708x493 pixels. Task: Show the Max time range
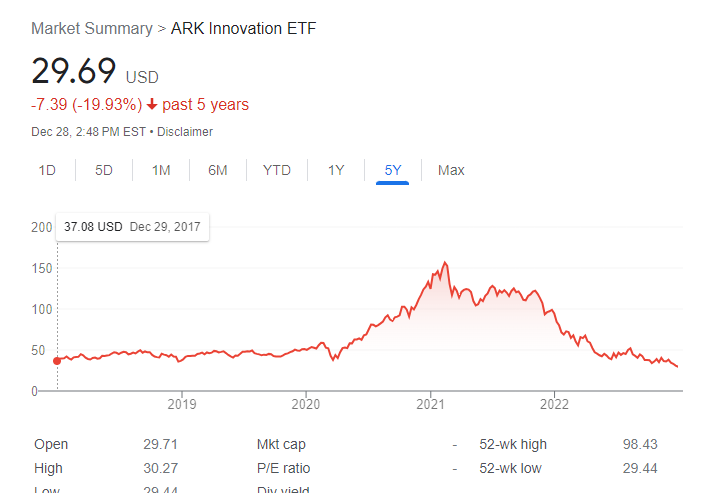pyautogui.click(x=451, y=170)
